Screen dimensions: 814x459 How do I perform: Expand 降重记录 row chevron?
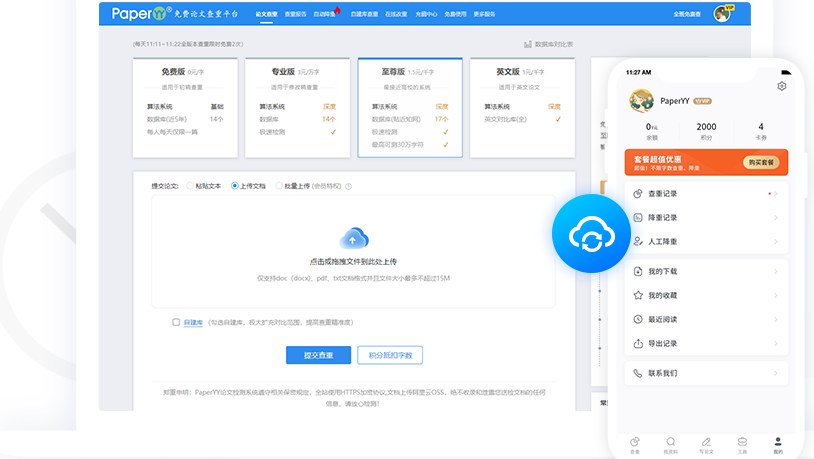776,218
